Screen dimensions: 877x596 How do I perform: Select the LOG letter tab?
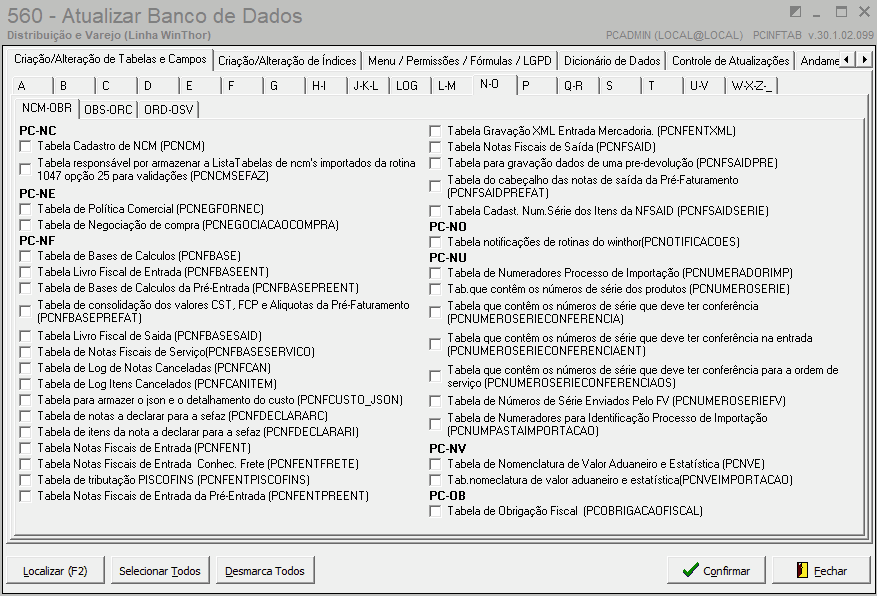[407, 86]
